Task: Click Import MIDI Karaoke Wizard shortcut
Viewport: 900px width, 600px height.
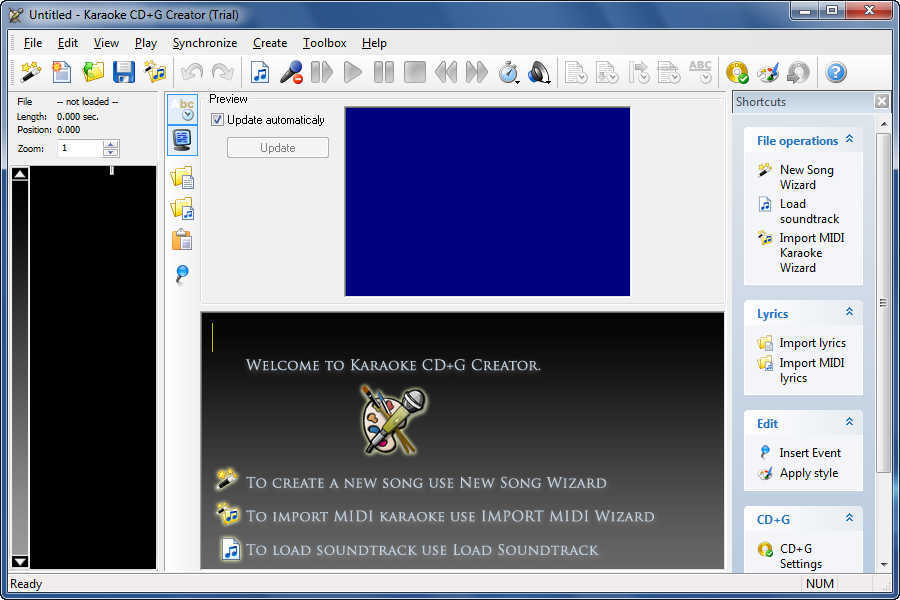Action: coord(812,253)
